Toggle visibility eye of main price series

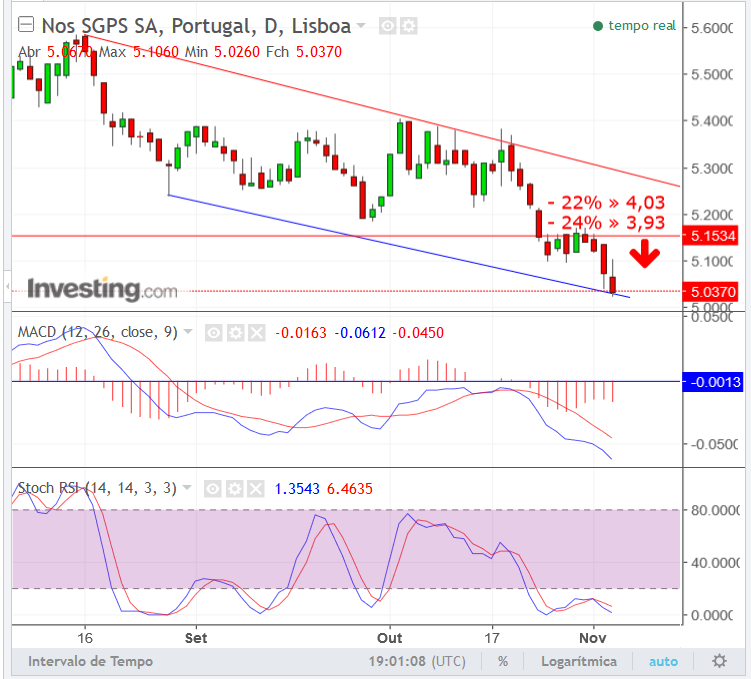point(387,26)
